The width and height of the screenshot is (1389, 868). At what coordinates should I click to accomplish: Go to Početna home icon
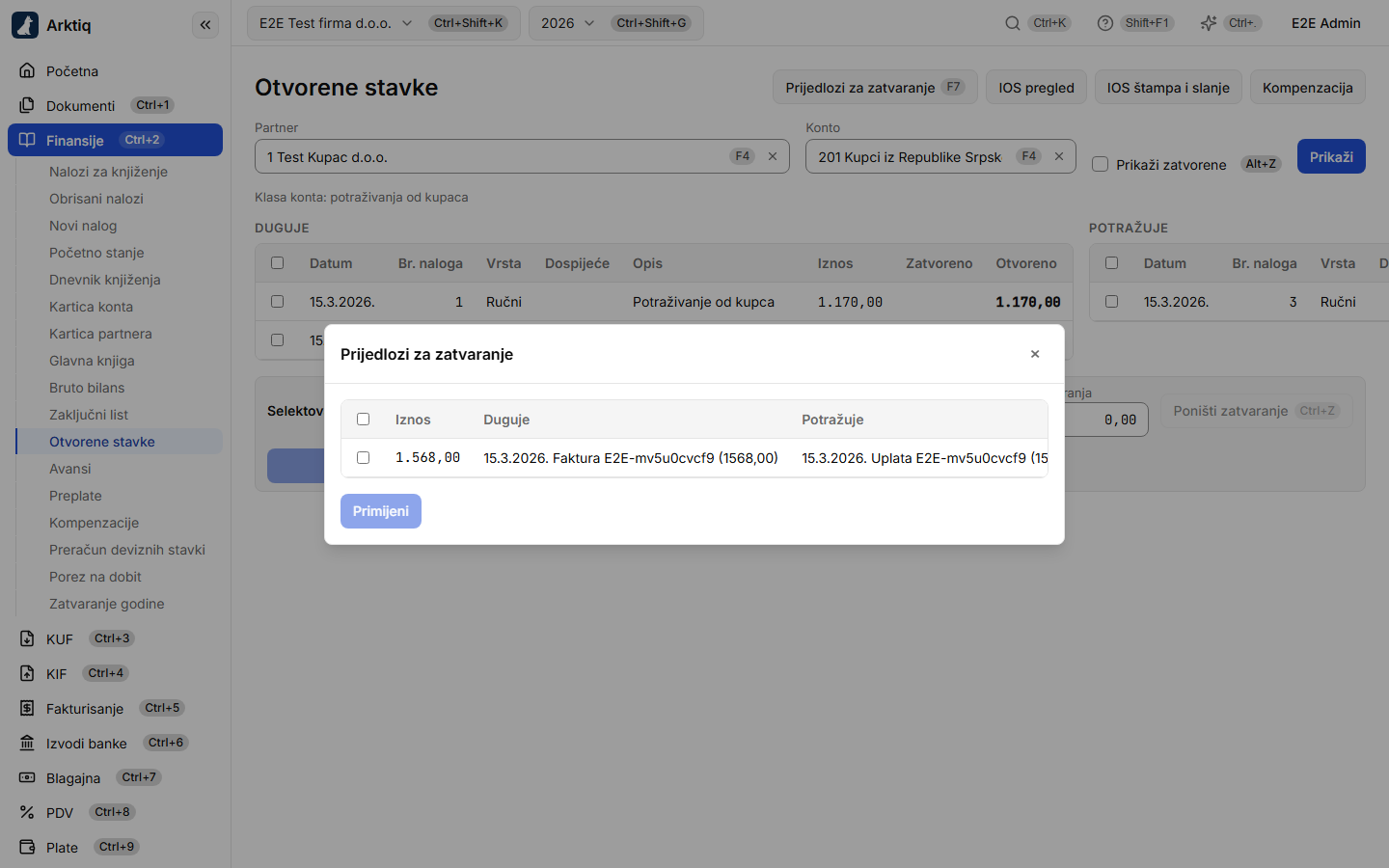tap(27, 70)
